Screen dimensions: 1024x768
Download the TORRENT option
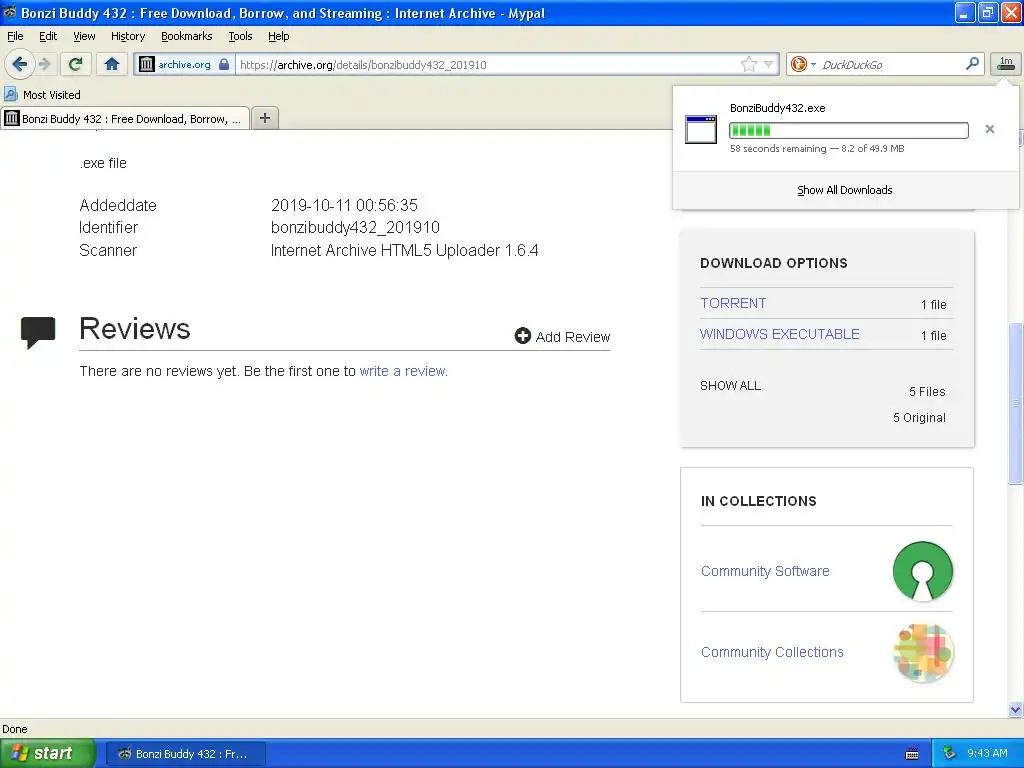pyautogui.click(x=733, y=303)
